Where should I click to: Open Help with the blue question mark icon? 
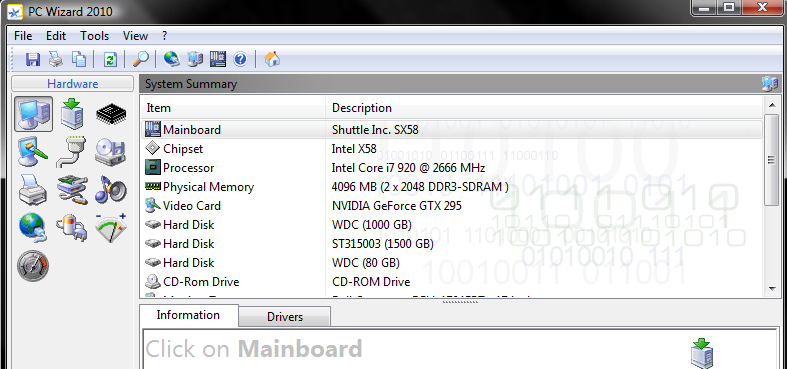click(240, 59)
